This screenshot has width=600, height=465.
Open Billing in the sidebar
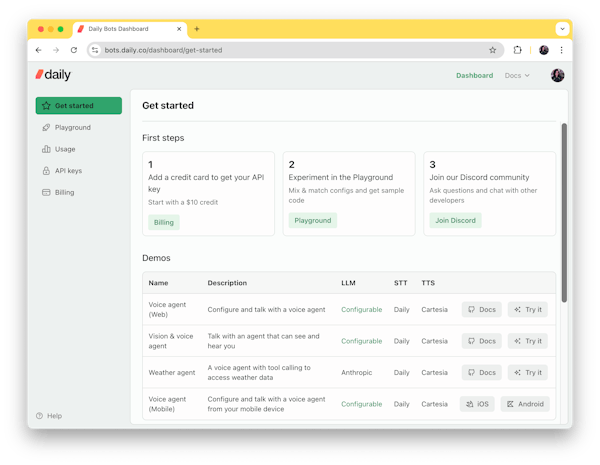pos(64,193)
